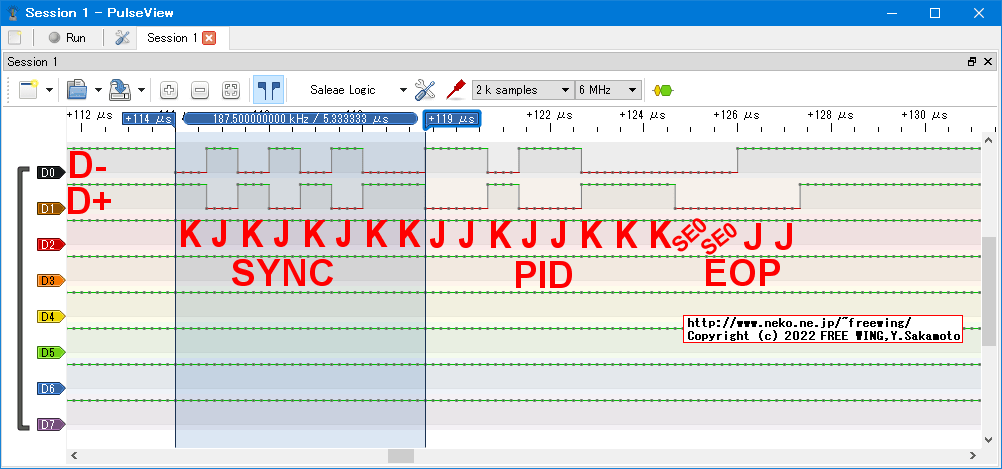Click the horizontal scrollbar thumb
The image size is (1002, 469).
[401, 456]
